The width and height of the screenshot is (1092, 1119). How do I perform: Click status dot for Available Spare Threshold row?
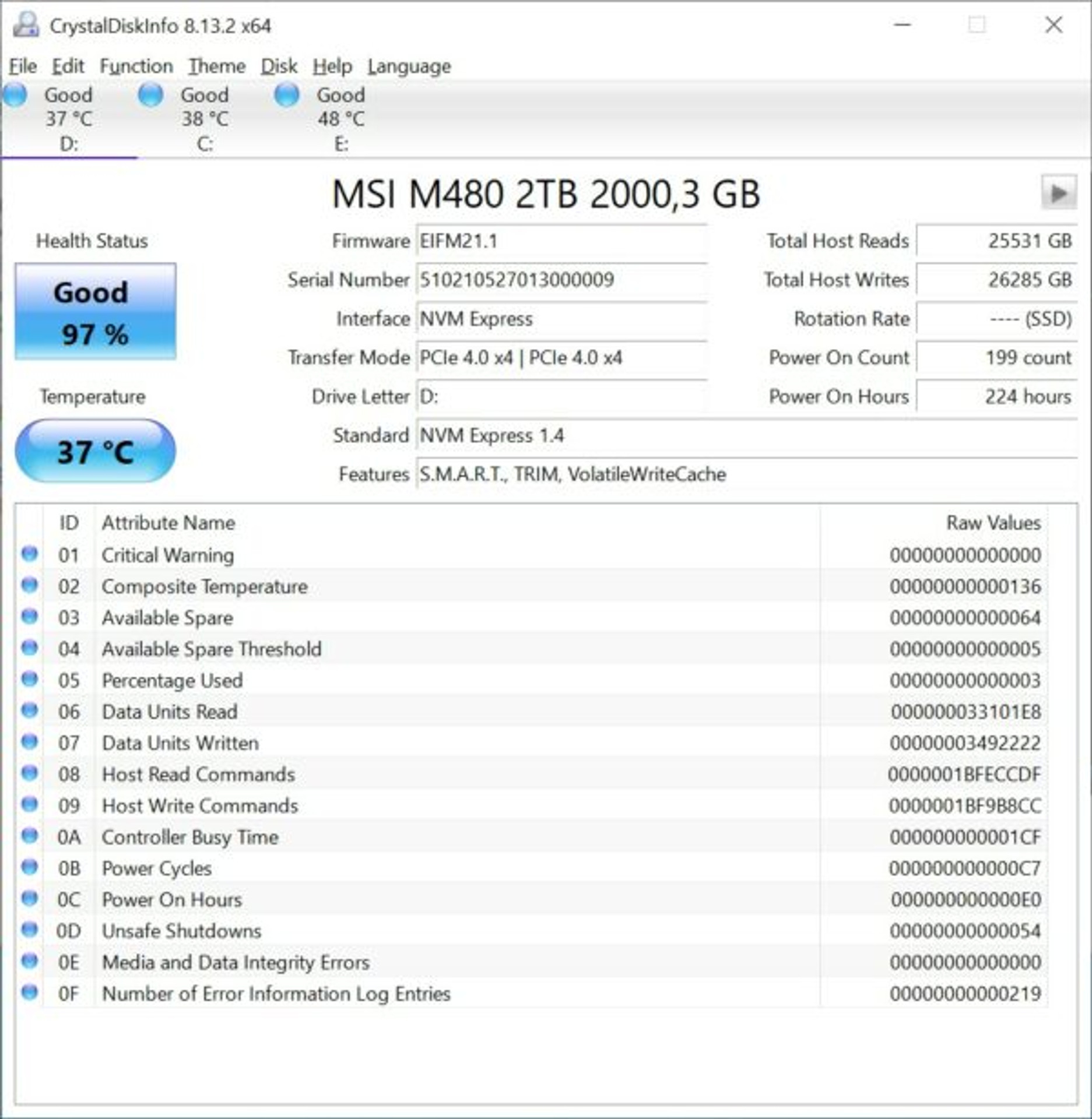tap(29, 648)
